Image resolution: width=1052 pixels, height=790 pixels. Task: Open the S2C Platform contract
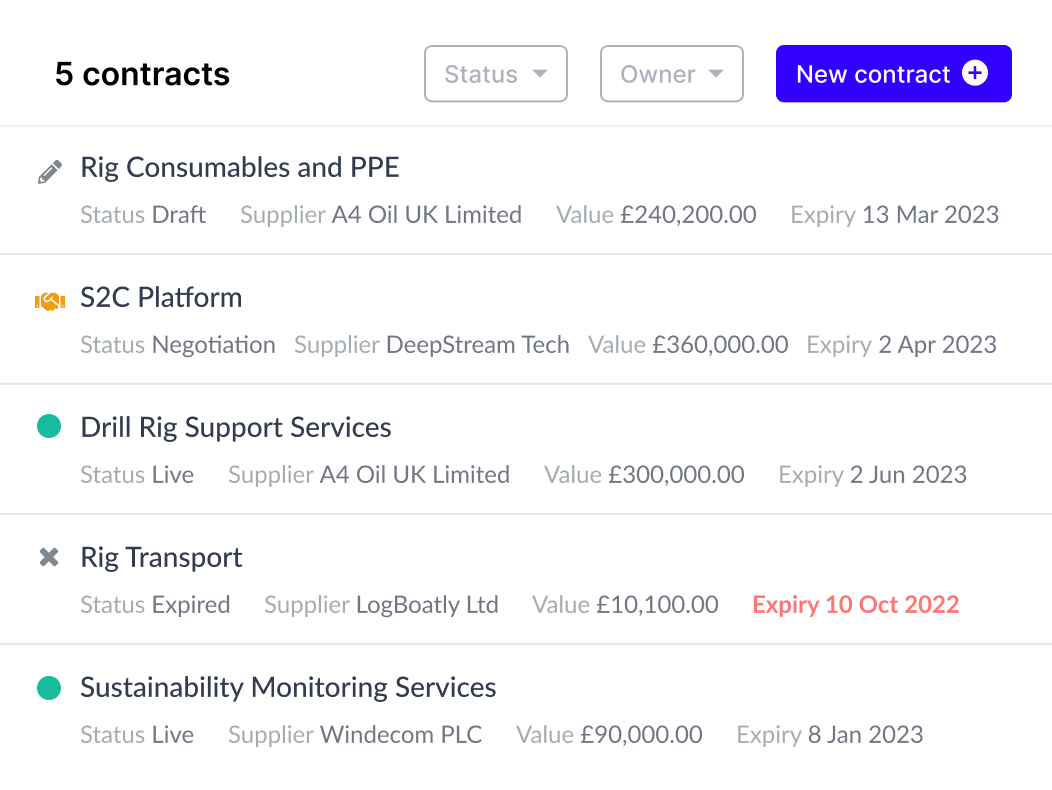[161, 298]
